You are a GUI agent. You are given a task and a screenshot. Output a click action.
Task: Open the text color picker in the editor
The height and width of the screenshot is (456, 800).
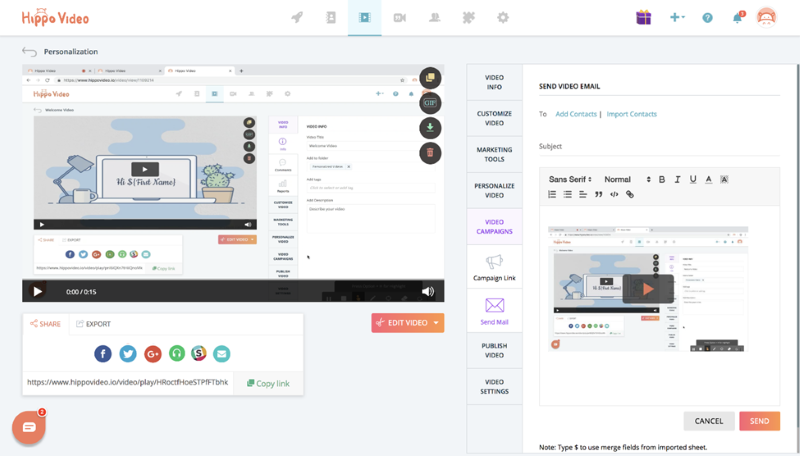(x=709, y=180)
